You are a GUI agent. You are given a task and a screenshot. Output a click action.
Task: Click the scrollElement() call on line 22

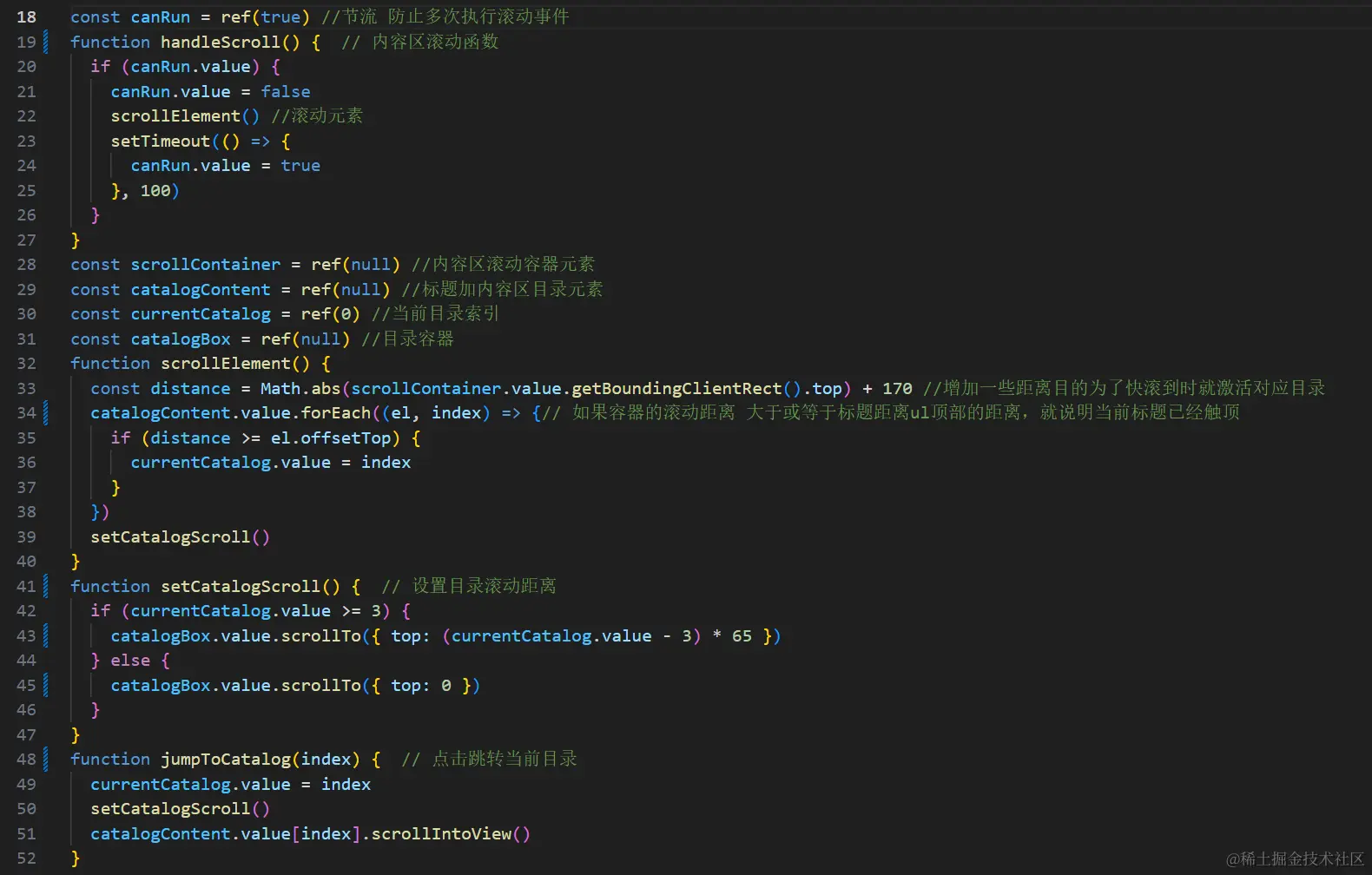(x=185, y=115)
